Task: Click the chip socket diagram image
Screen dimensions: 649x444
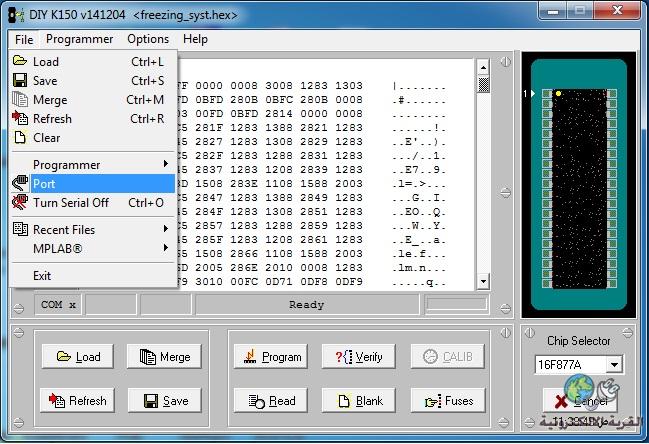Action: (x=579, y=185)
